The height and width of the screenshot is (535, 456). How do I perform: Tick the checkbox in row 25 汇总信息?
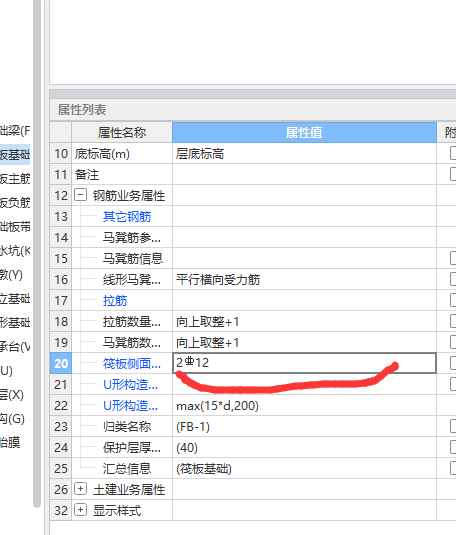pos(453,468)
